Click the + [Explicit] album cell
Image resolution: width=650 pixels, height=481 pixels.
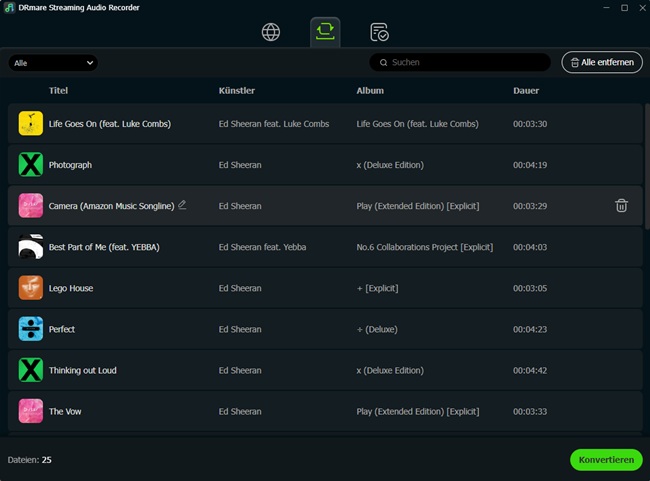377,288
